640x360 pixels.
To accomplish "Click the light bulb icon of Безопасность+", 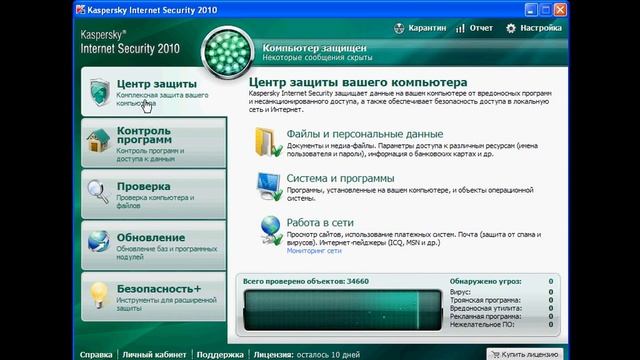I will 98,294.
